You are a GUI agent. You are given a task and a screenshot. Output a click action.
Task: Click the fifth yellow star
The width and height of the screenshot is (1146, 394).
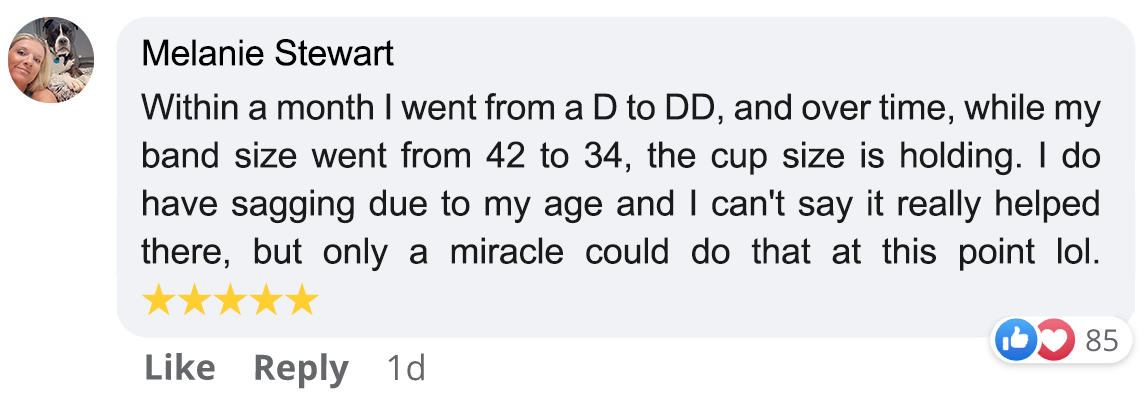[x=301, y=300]
